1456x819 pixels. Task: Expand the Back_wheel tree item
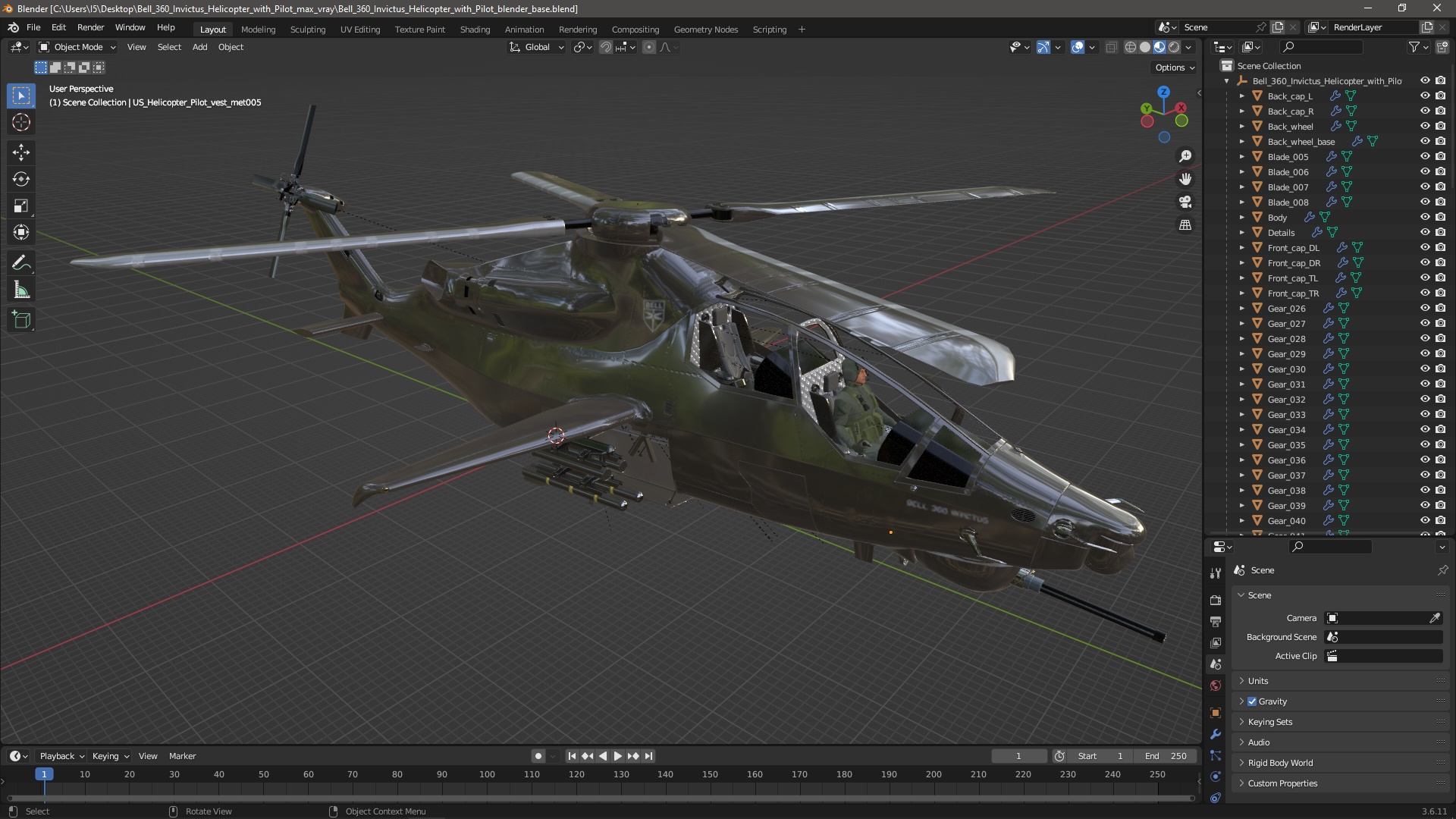point(1242,127)
